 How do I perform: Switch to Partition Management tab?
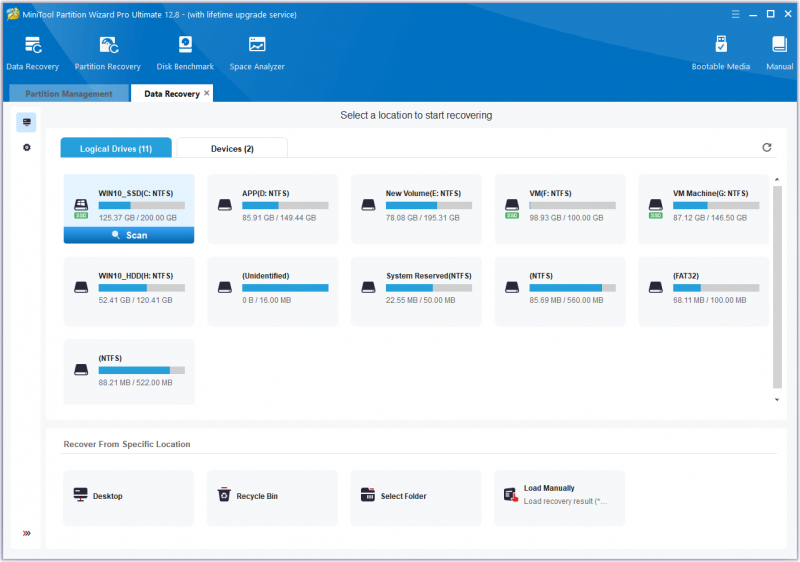69,94
